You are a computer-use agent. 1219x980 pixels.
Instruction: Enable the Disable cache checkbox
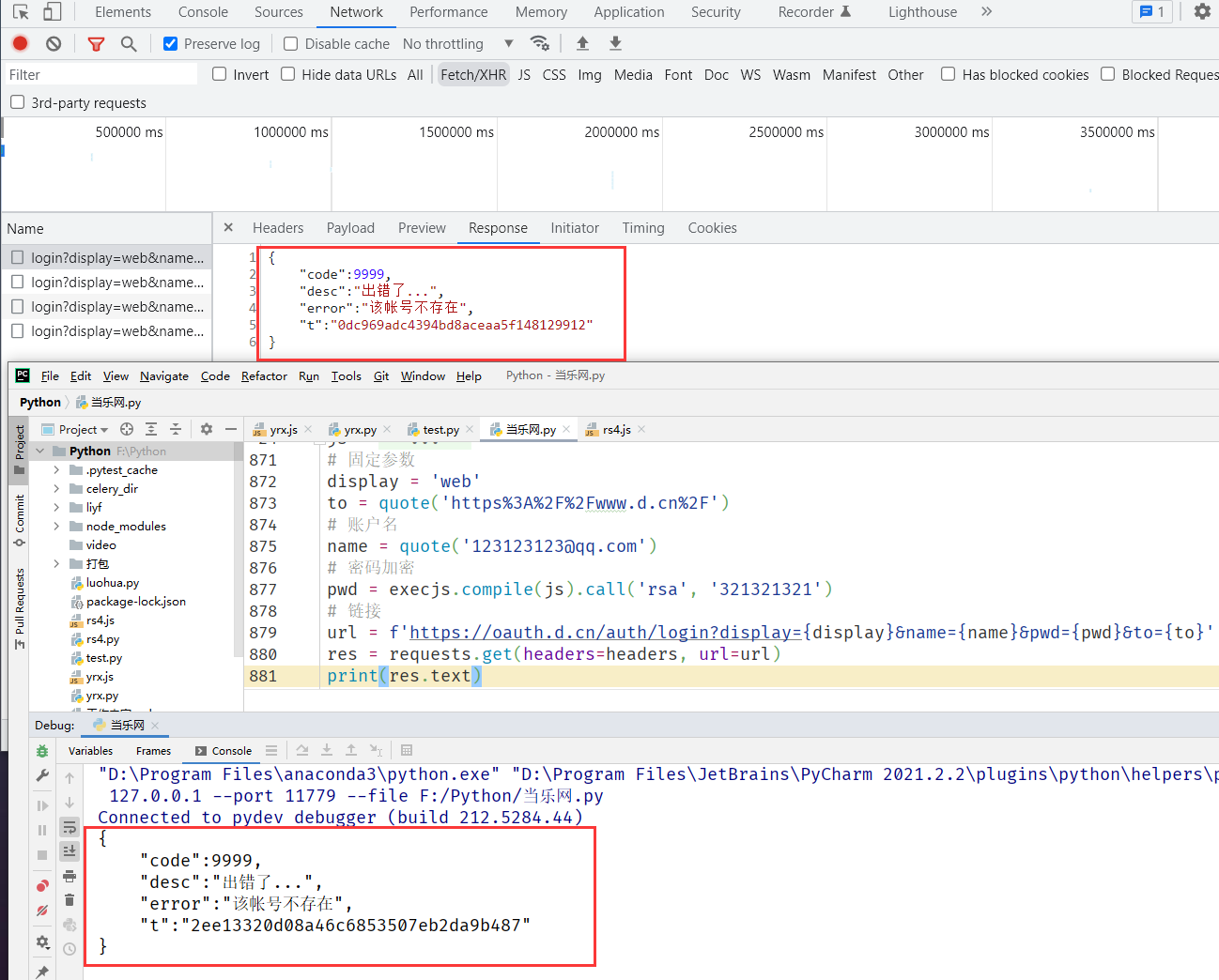coord(291,44)
